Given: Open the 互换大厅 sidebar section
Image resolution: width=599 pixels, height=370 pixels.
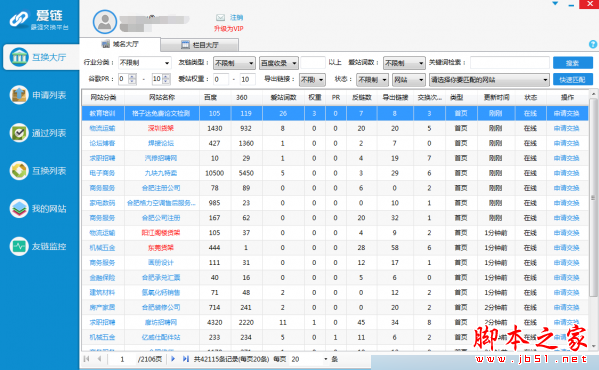Looking at the screenshot, I should click(x=41, y=57).
